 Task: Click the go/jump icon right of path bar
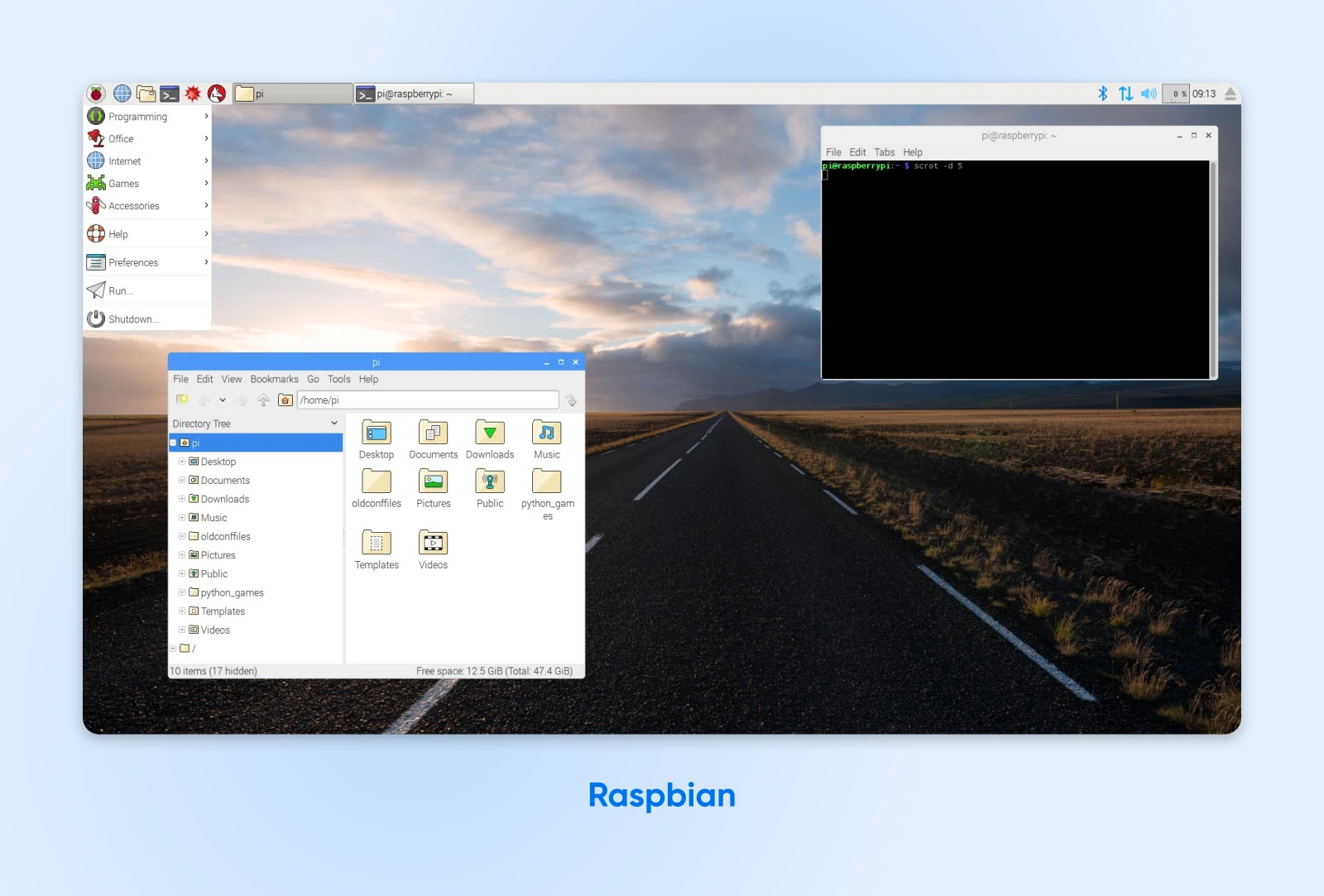[x=571, y=400]
